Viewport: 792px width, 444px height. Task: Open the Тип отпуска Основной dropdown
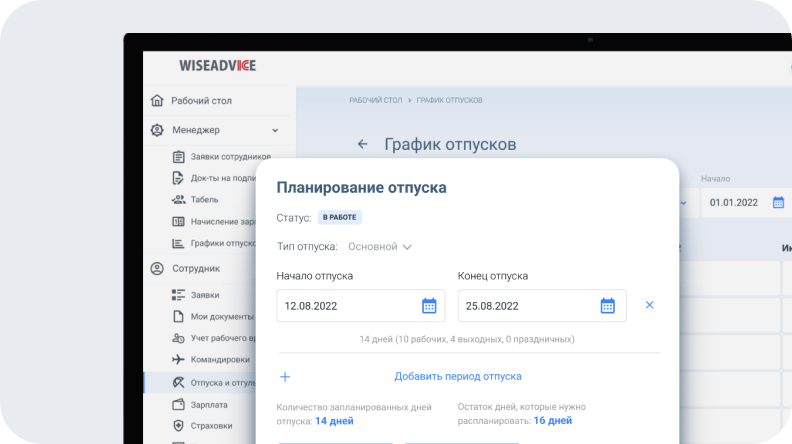pos(380,246)
